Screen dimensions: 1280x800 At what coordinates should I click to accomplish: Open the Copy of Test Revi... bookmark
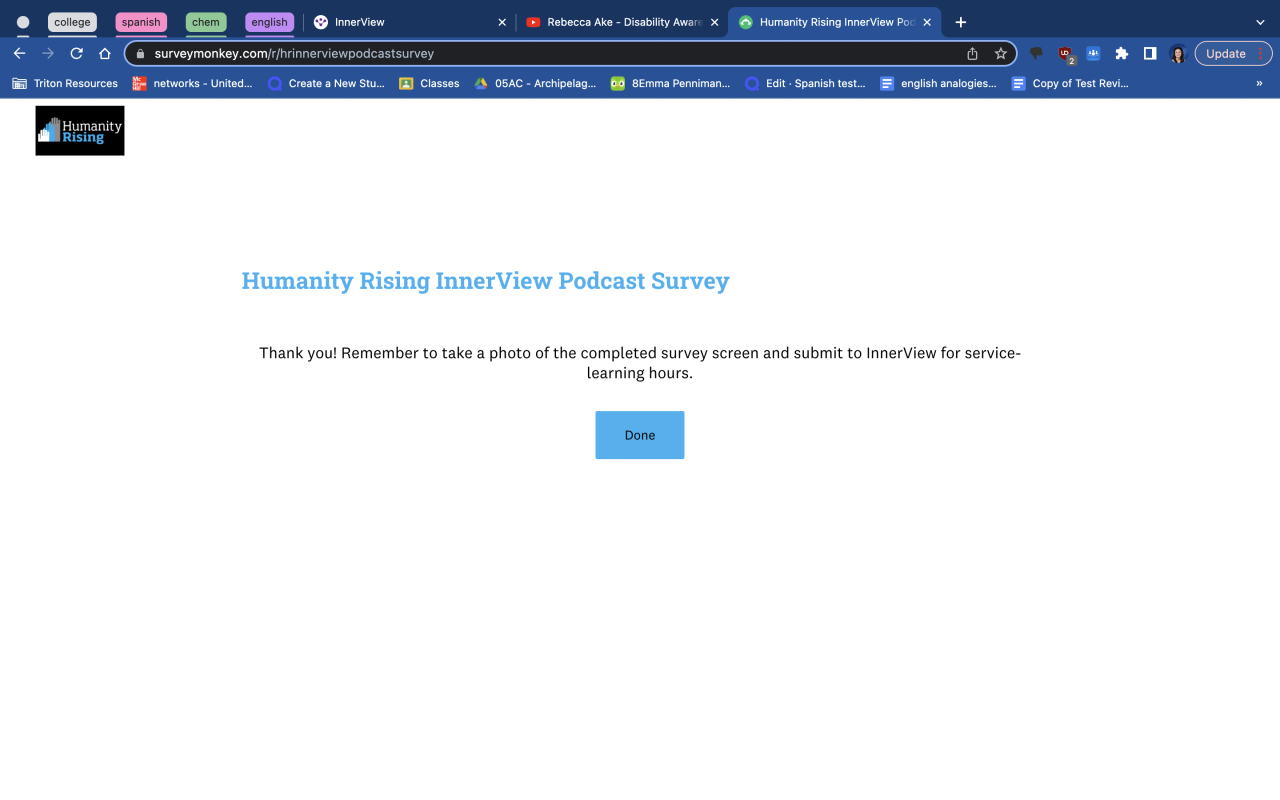click(x=1070, y=84)
